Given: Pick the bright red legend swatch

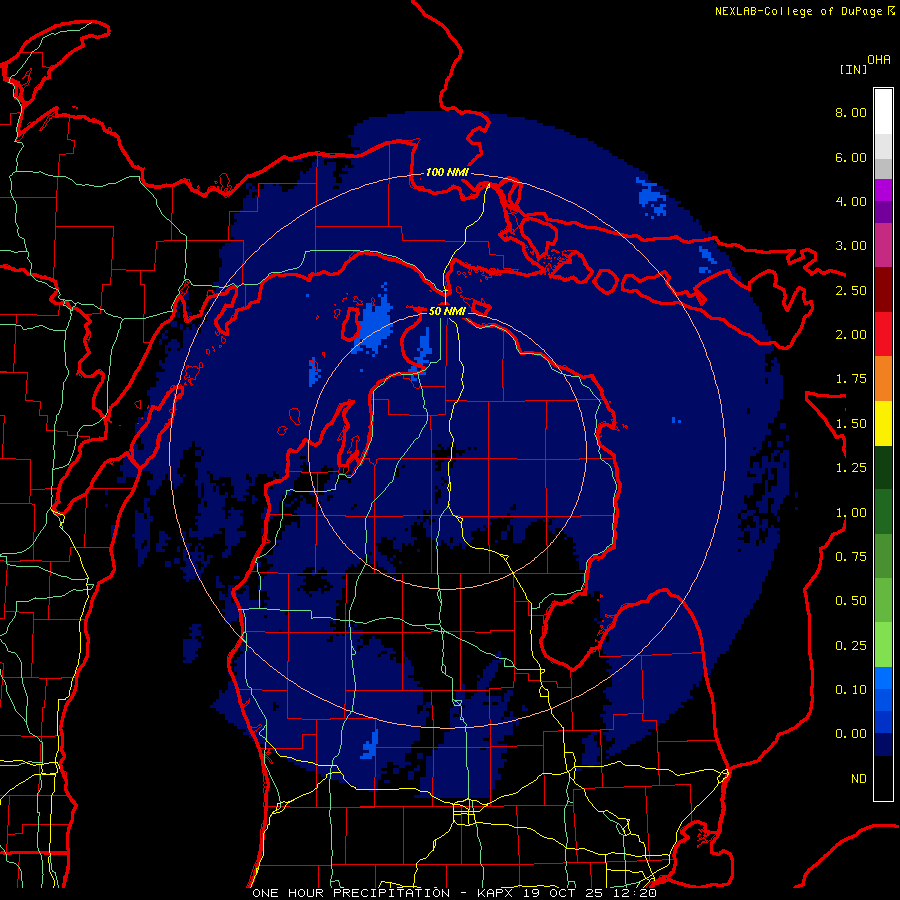Looking at the screenshot, I should (x=883, y=335).
